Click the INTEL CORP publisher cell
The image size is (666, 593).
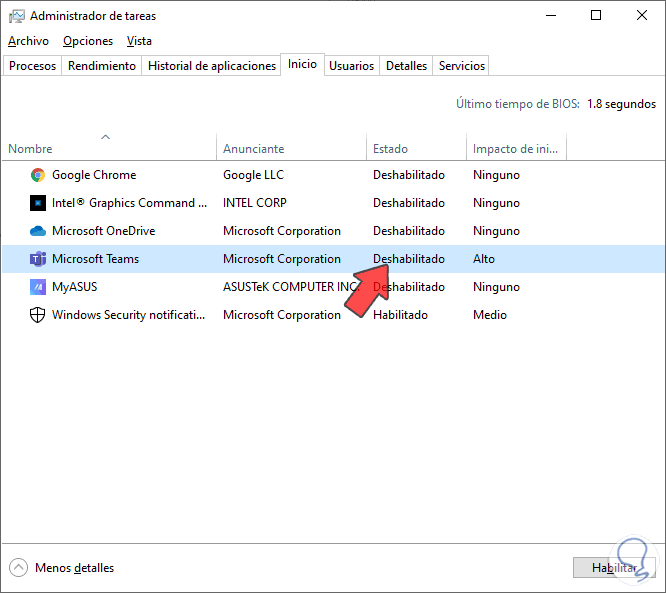click(255, 203)
